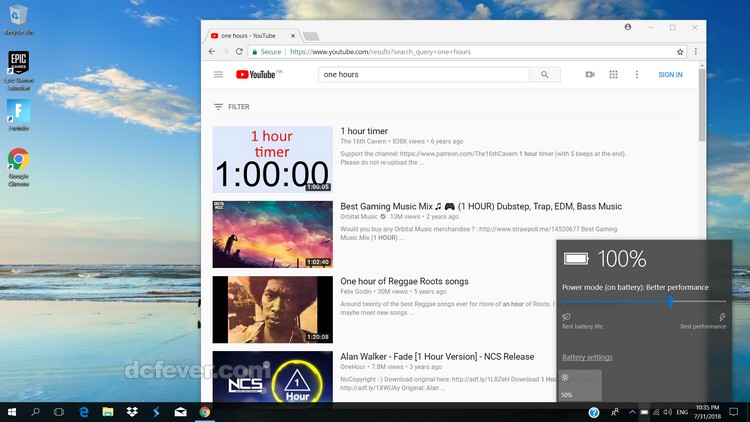Open the taskbar search icon
This screenshot has width=750, height=422.
35,412
